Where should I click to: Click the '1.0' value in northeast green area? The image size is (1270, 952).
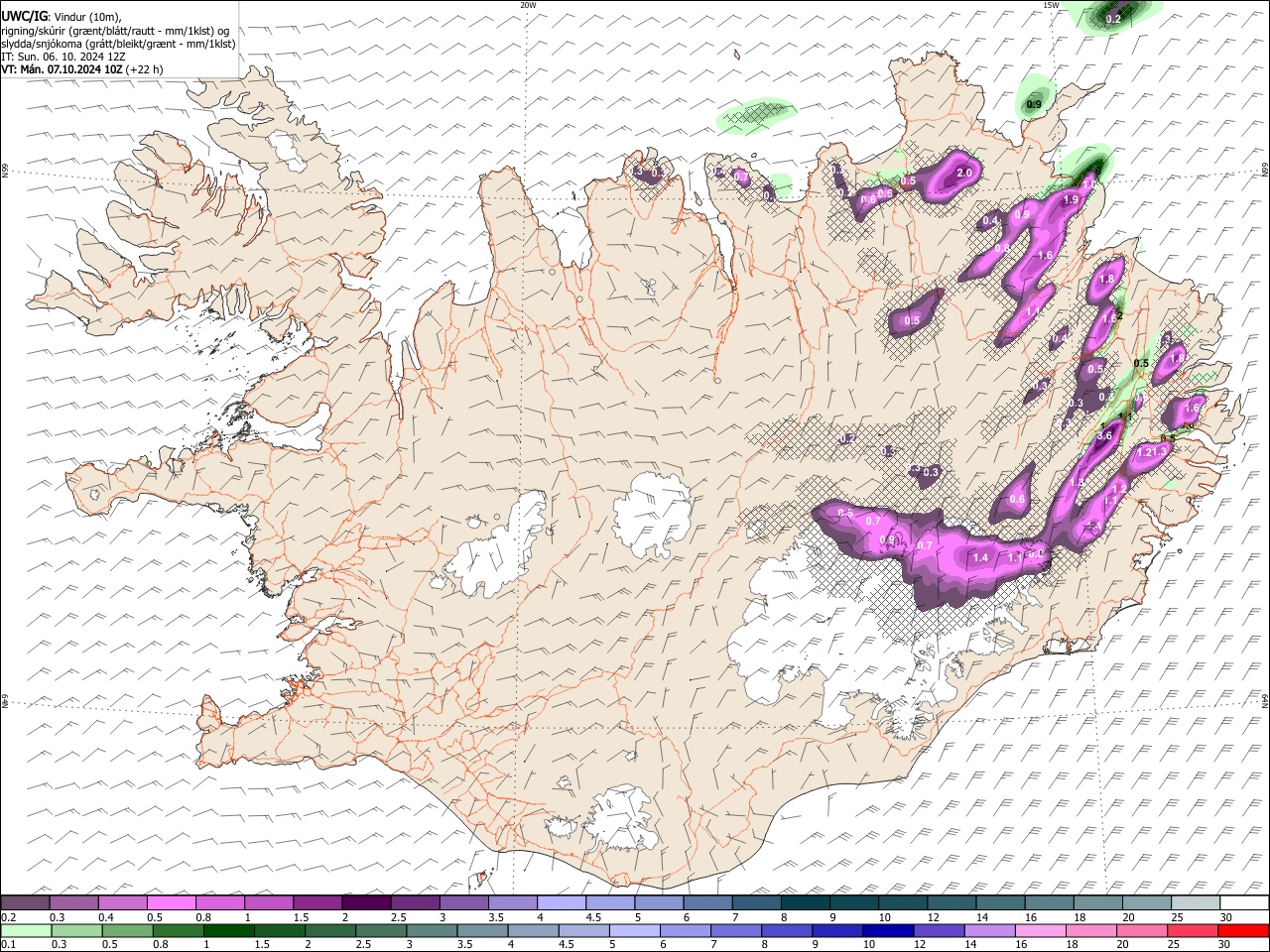[x=1088, y=184]
